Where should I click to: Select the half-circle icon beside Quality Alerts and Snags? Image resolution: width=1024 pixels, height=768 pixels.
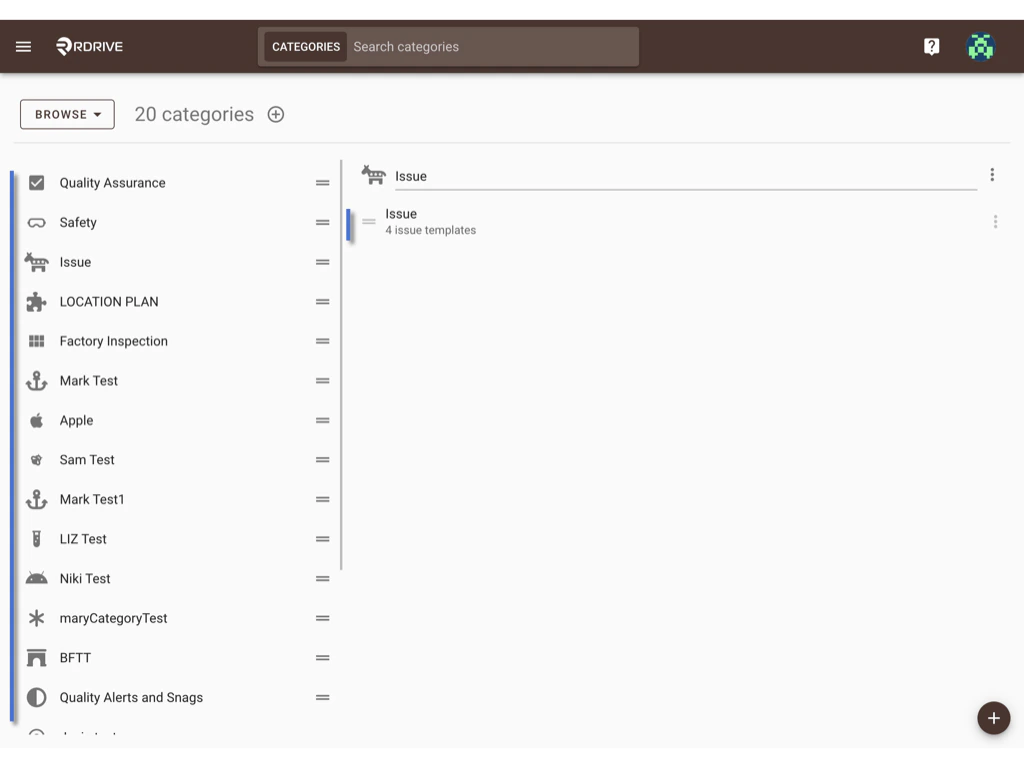pos(36,697)
